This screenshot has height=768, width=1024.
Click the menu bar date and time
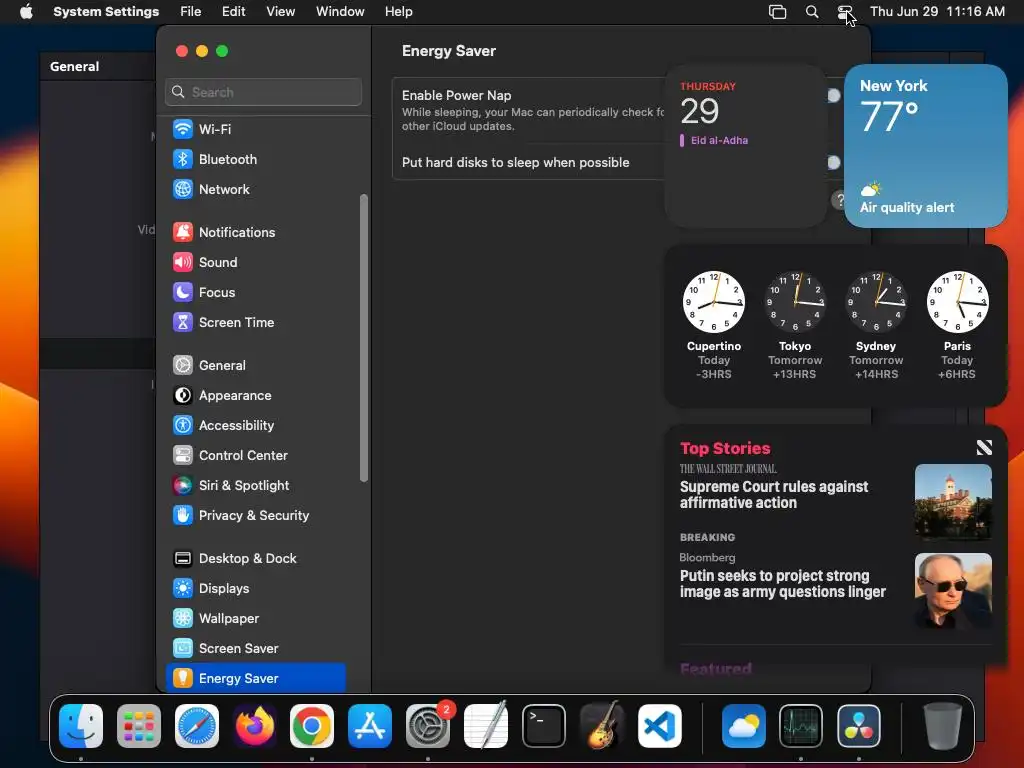(x=937, y=12)
